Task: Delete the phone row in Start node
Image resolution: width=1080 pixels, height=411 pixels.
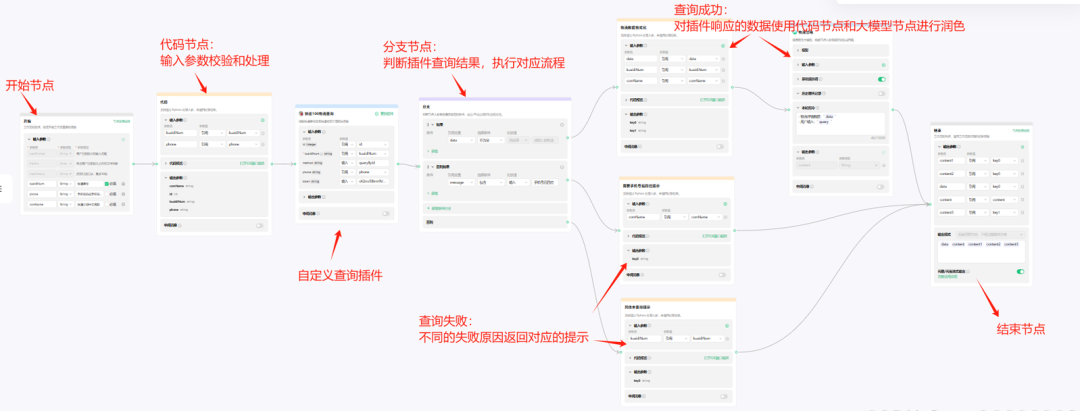Action: click(123, 194)
